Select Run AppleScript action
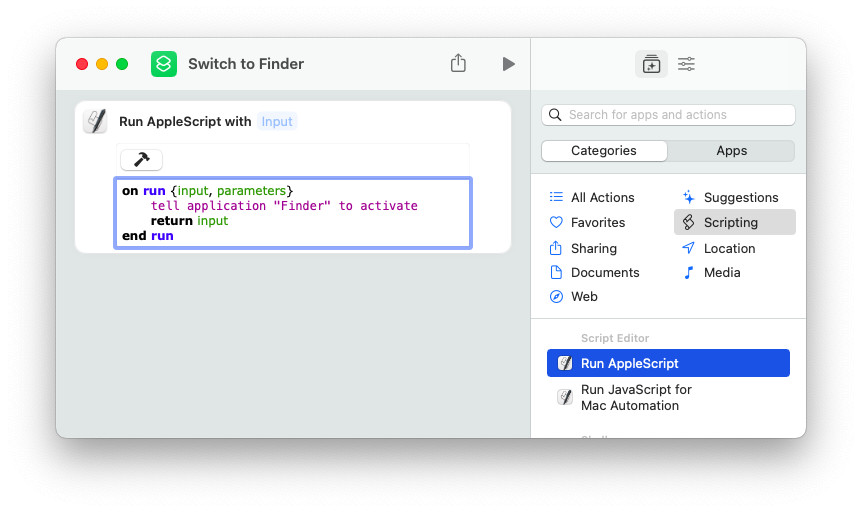 [x=668, y=363]
